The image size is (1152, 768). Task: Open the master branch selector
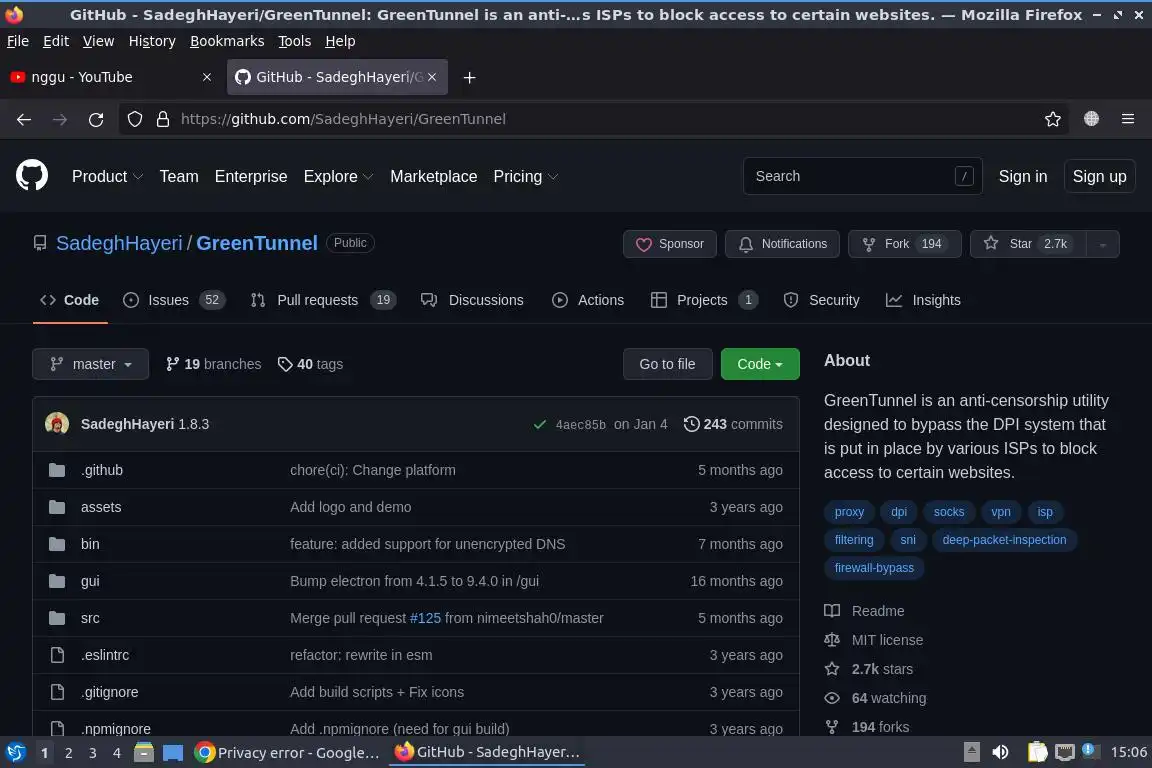click(x=90, y=364)
